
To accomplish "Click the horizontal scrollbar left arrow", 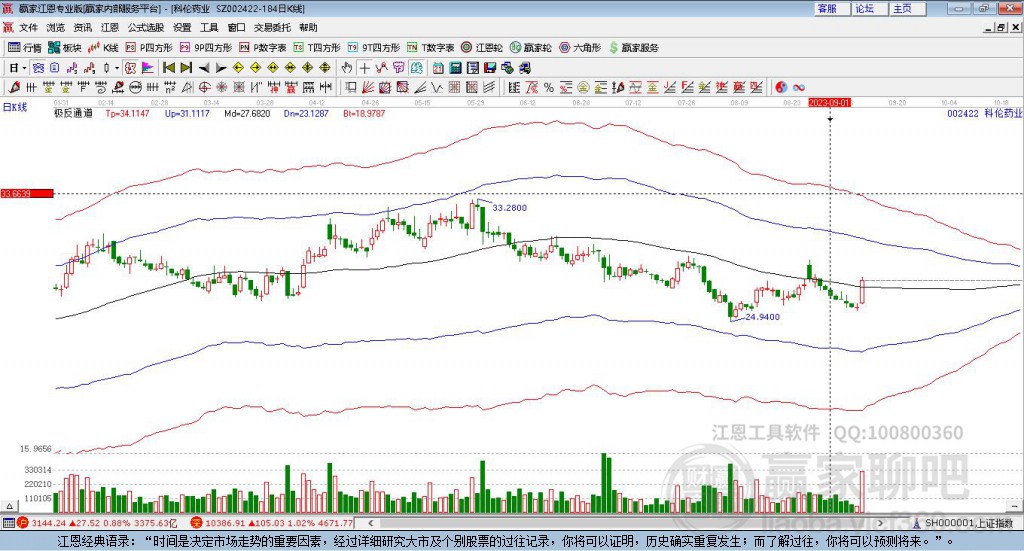I will click(x=370, y=523).
